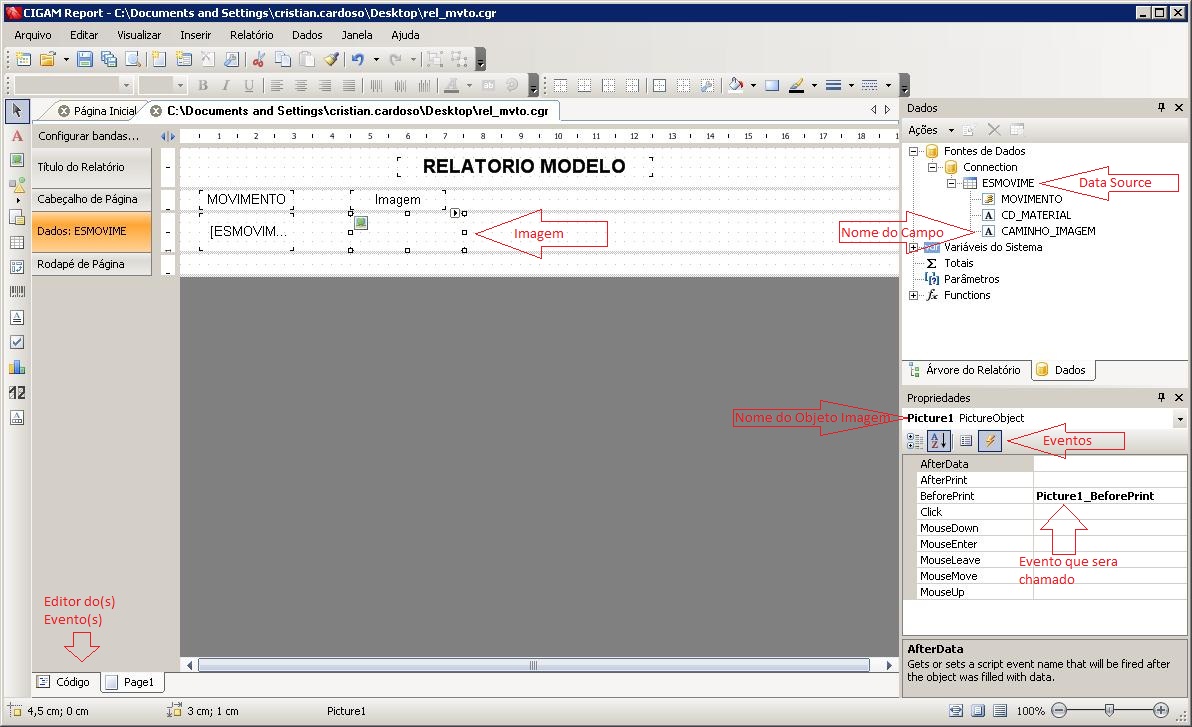
Task: Open the Ações dropdown menu
Action: [930, 130]
